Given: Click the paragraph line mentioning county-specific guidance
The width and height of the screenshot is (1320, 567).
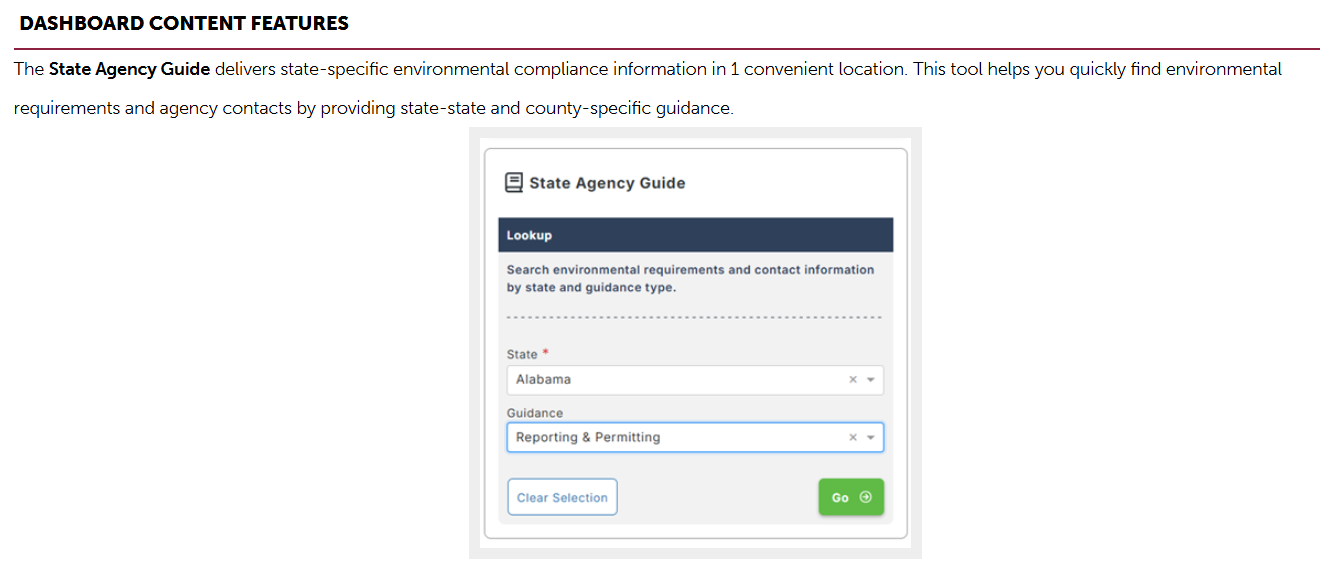Looking at the screenshot, I should (x=374, y=108).
